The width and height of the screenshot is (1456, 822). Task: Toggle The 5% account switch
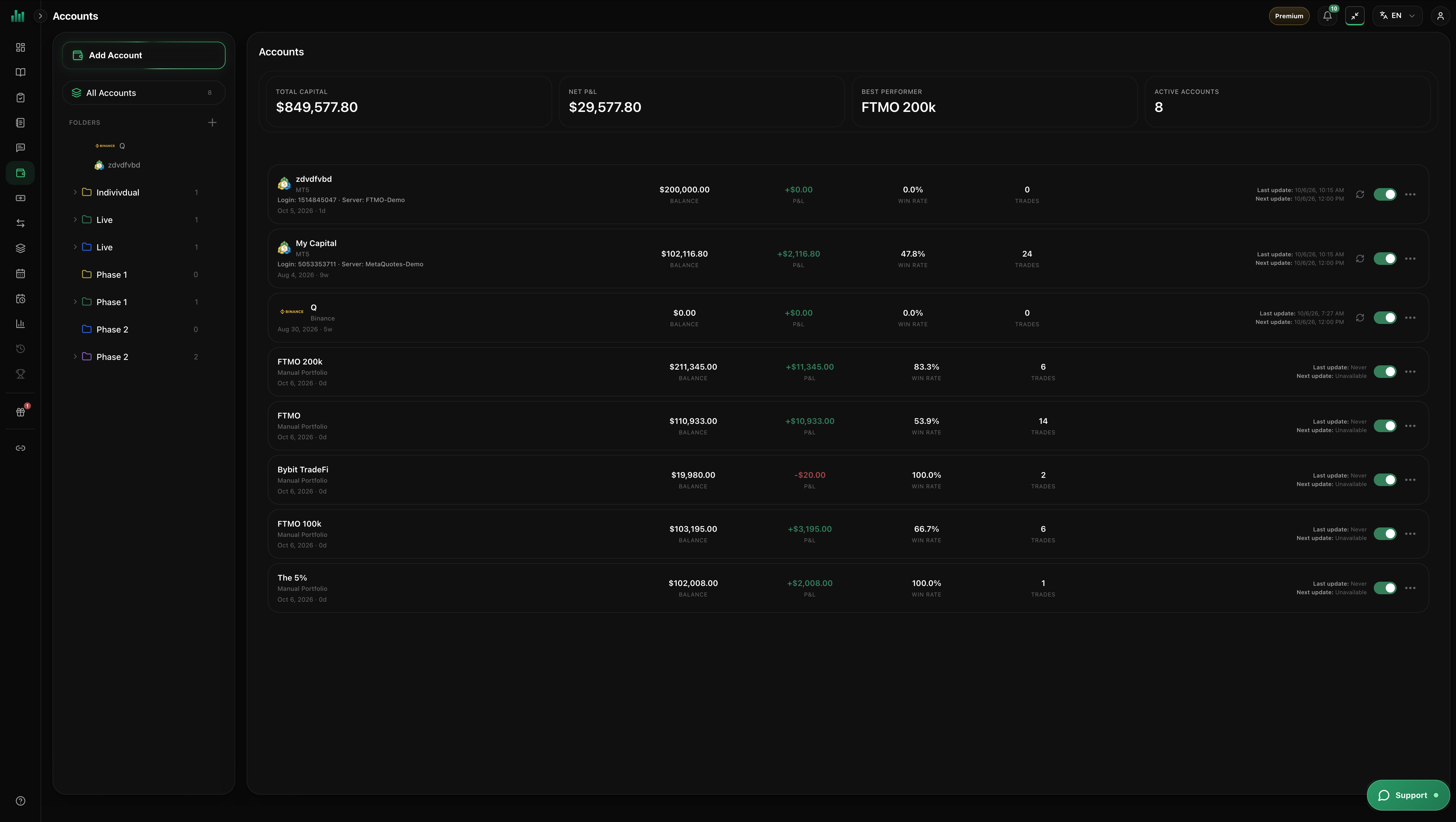(x=1385, y=588)
